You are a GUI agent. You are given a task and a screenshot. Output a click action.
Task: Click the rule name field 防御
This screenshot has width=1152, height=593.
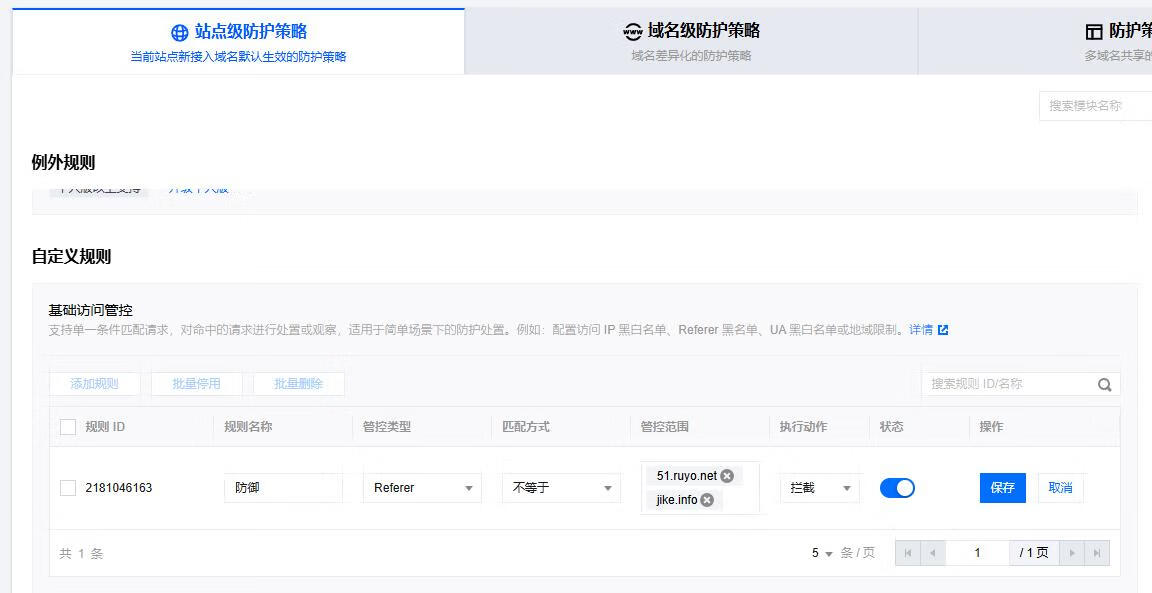point(283,488)
